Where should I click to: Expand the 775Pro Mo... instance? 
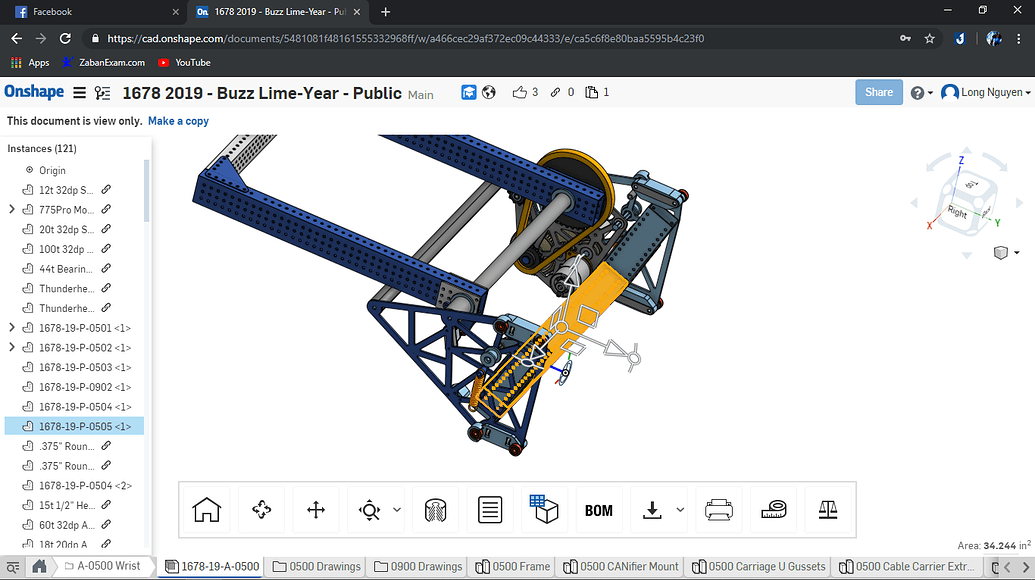point(12,210)
